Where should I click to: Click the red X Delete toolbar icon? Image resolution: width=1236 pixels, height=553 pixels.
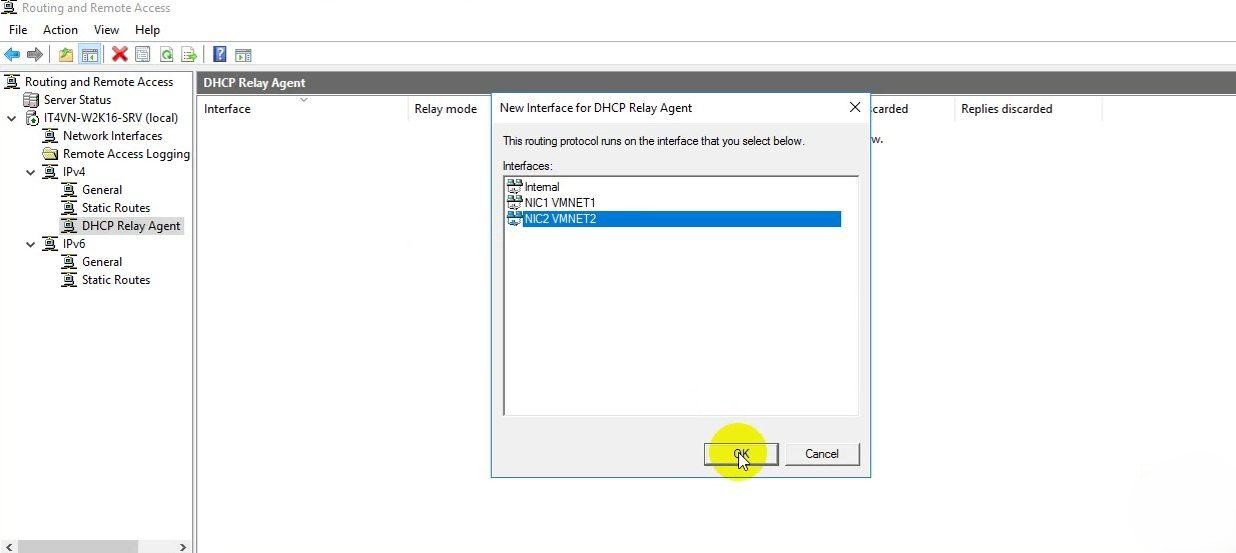[x=120, y=54]
